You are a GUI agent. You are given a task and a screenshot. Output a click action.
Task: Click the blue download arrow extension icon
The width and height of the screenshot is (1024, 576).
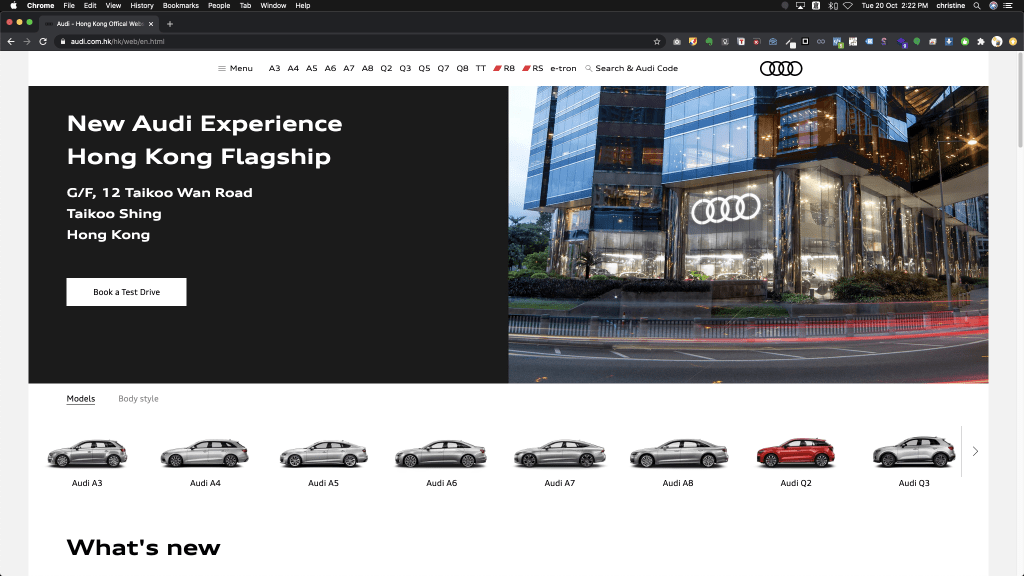pyautogui.click(x=949, y=41)
